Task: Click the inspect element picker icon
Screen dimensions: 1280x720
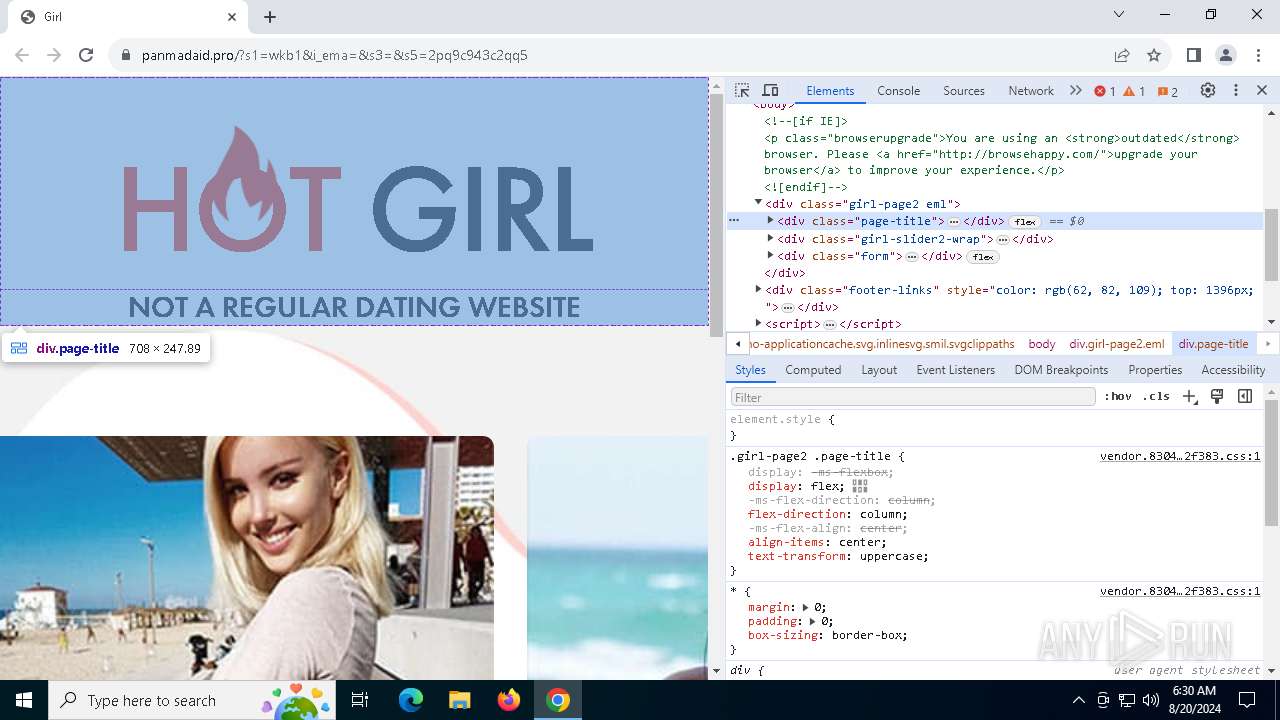Action: [742, 91]
